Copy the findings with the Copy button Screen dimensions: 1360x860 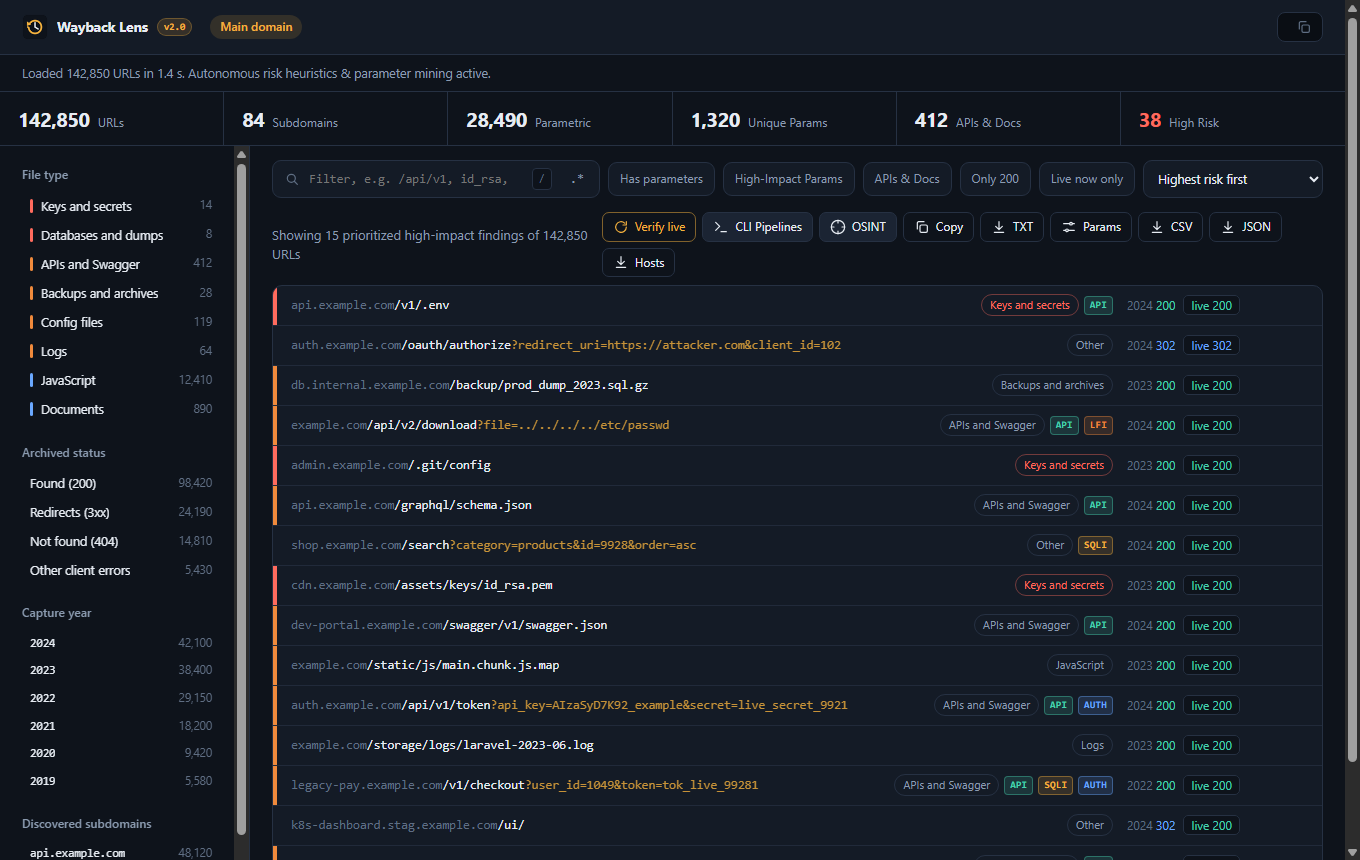(x=938, y=227)
